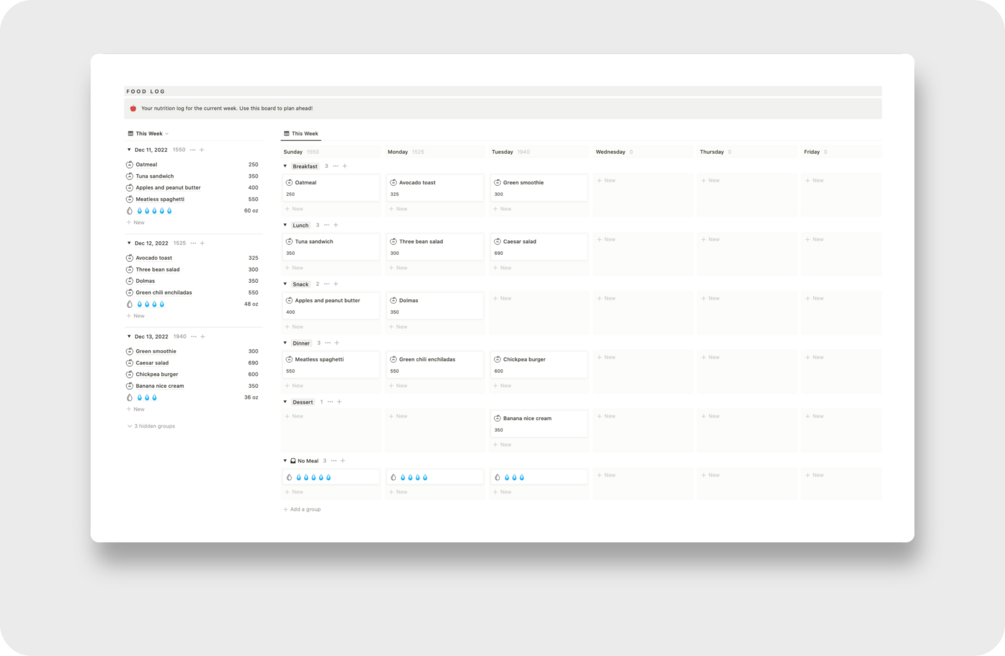
Task: Open the No Meal group's more options menu
Action: [333, 461]
